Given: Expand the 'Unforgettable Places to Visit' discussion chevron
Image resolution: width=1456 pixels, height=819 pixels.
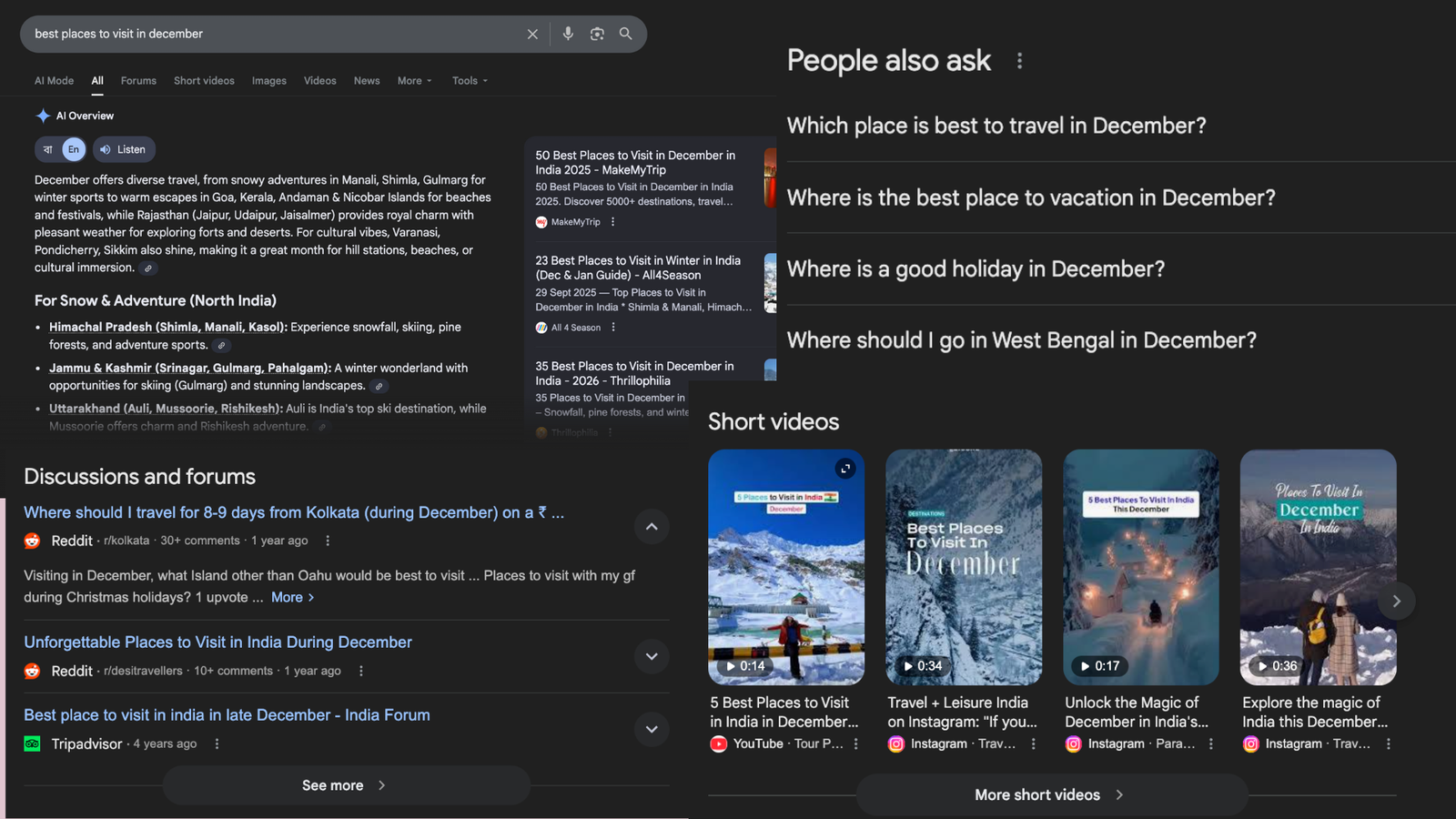Looking at the screenshot, I should (x=652, y=656).
